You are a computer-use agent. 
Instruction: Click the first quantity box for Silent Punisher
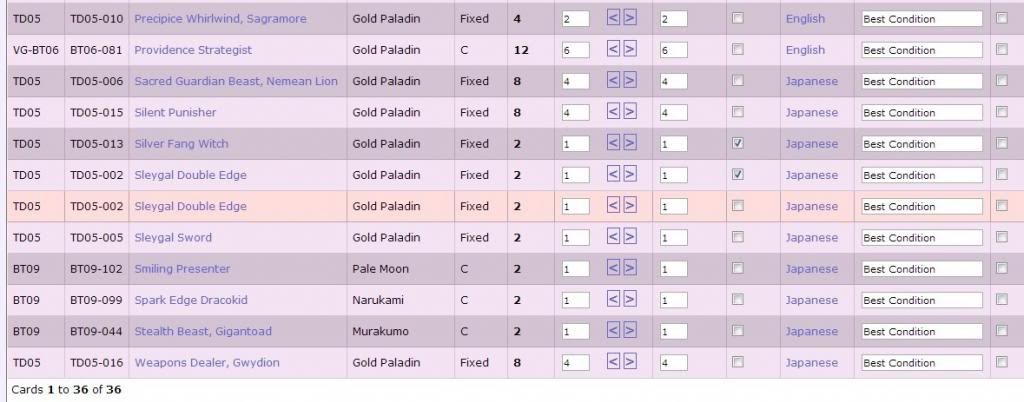pyautogui.click(x=575, y=113)
